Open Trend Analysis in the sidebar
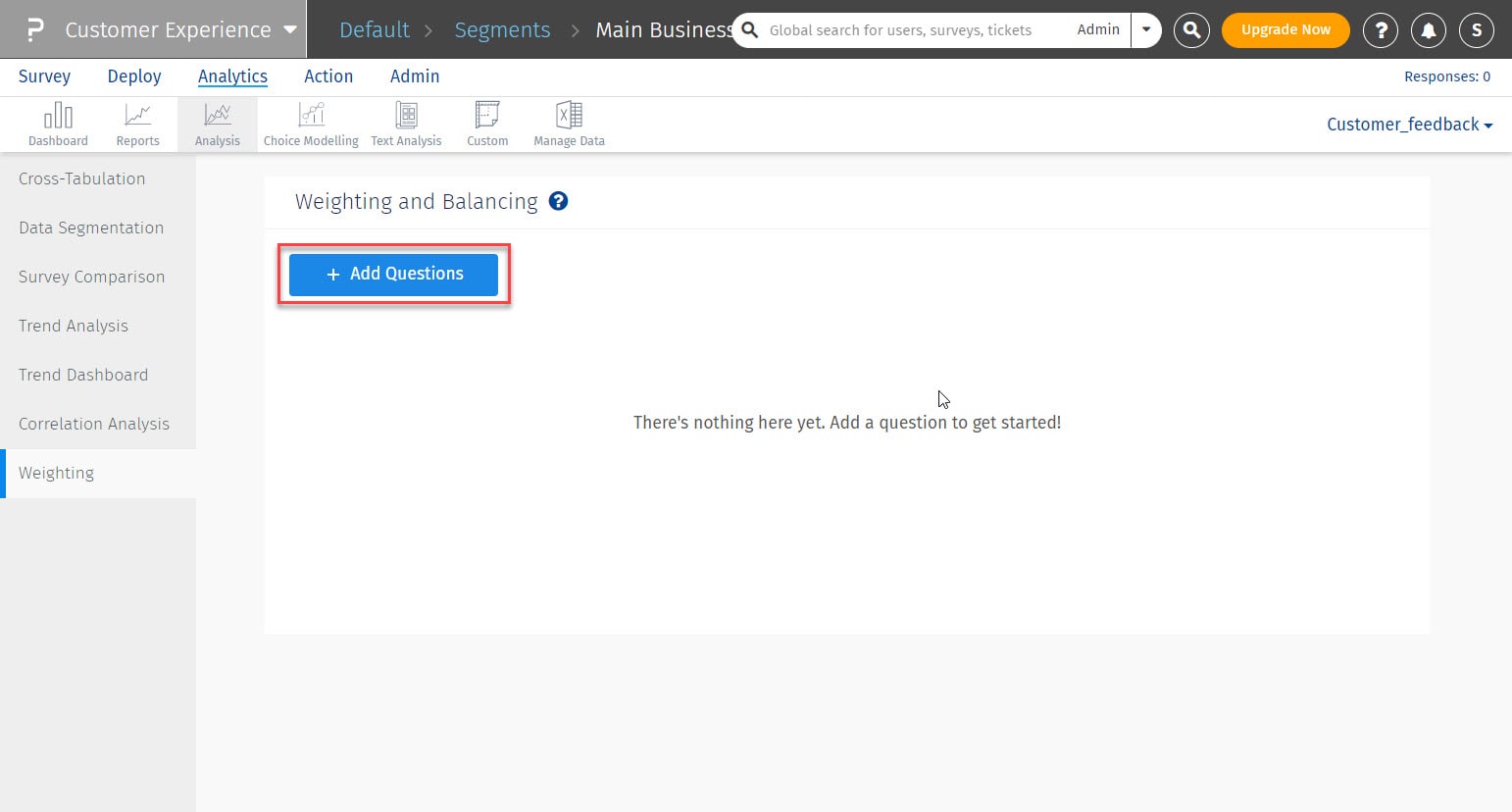Image resolution: width=1512 pixels, height=812 pixels. click(x=98, y=326)
